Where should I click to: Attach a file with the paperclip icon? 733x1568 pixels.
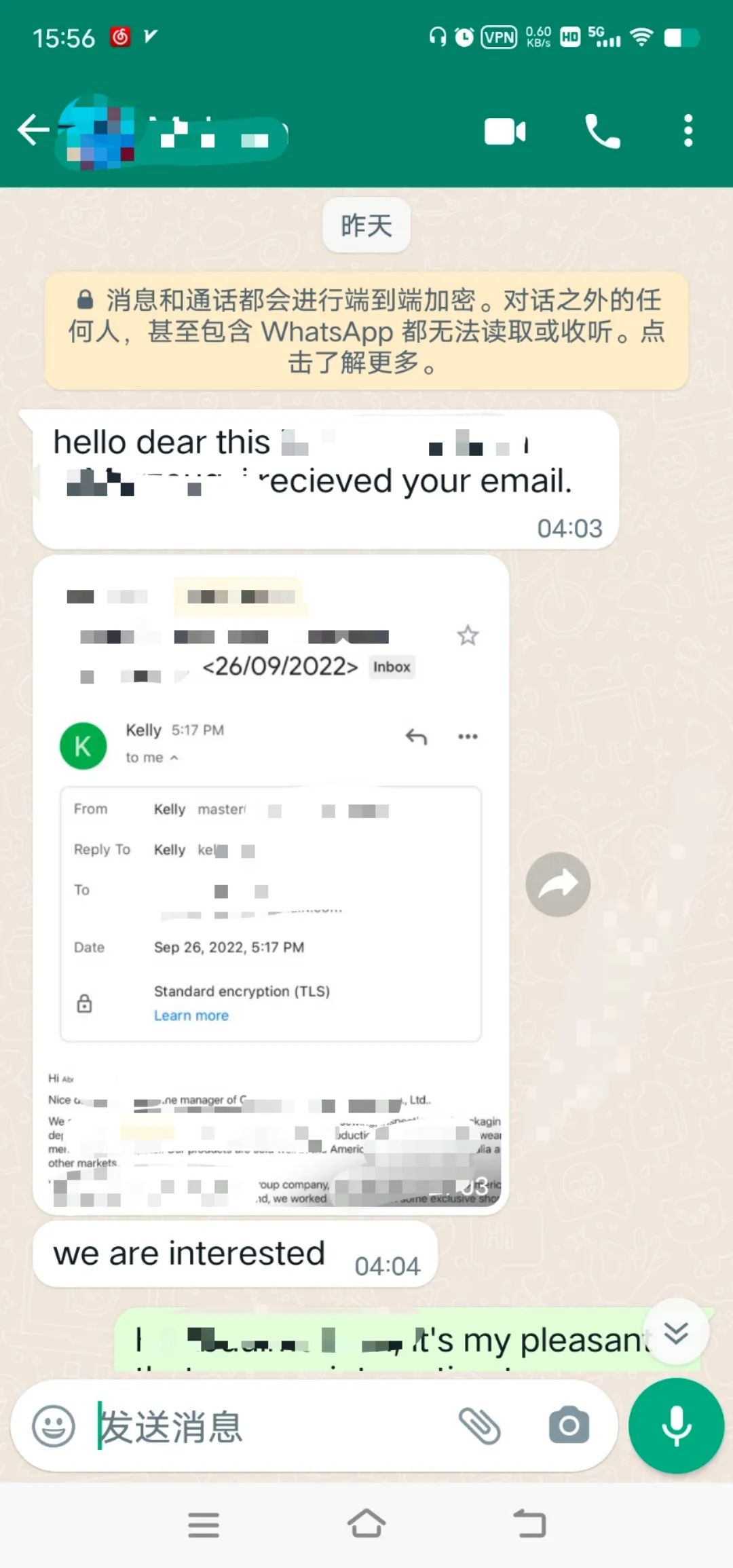pos(480,1425)
